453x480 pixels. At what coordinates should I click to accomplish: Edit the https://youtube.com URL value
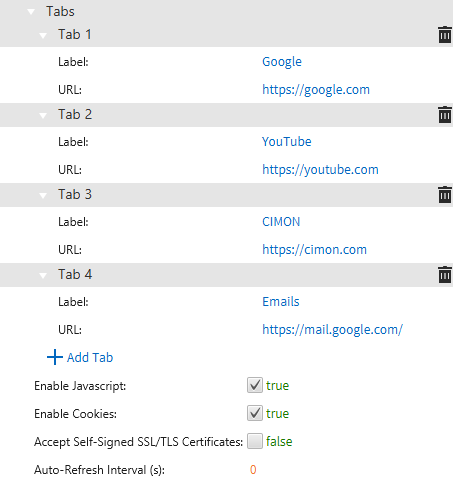click(x=320, y=170)
